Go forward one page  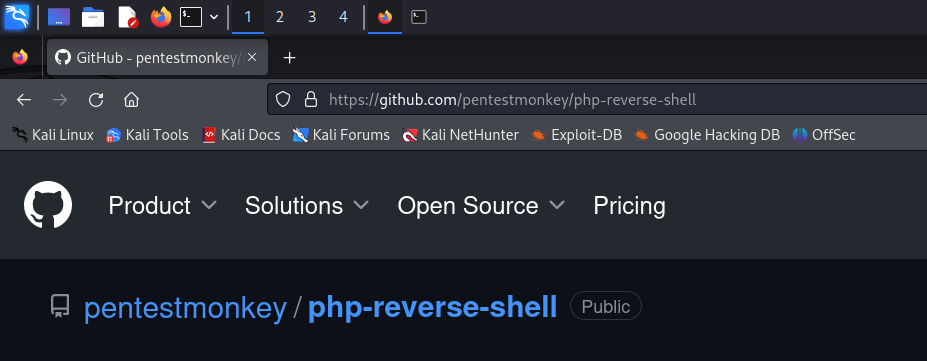60,100
